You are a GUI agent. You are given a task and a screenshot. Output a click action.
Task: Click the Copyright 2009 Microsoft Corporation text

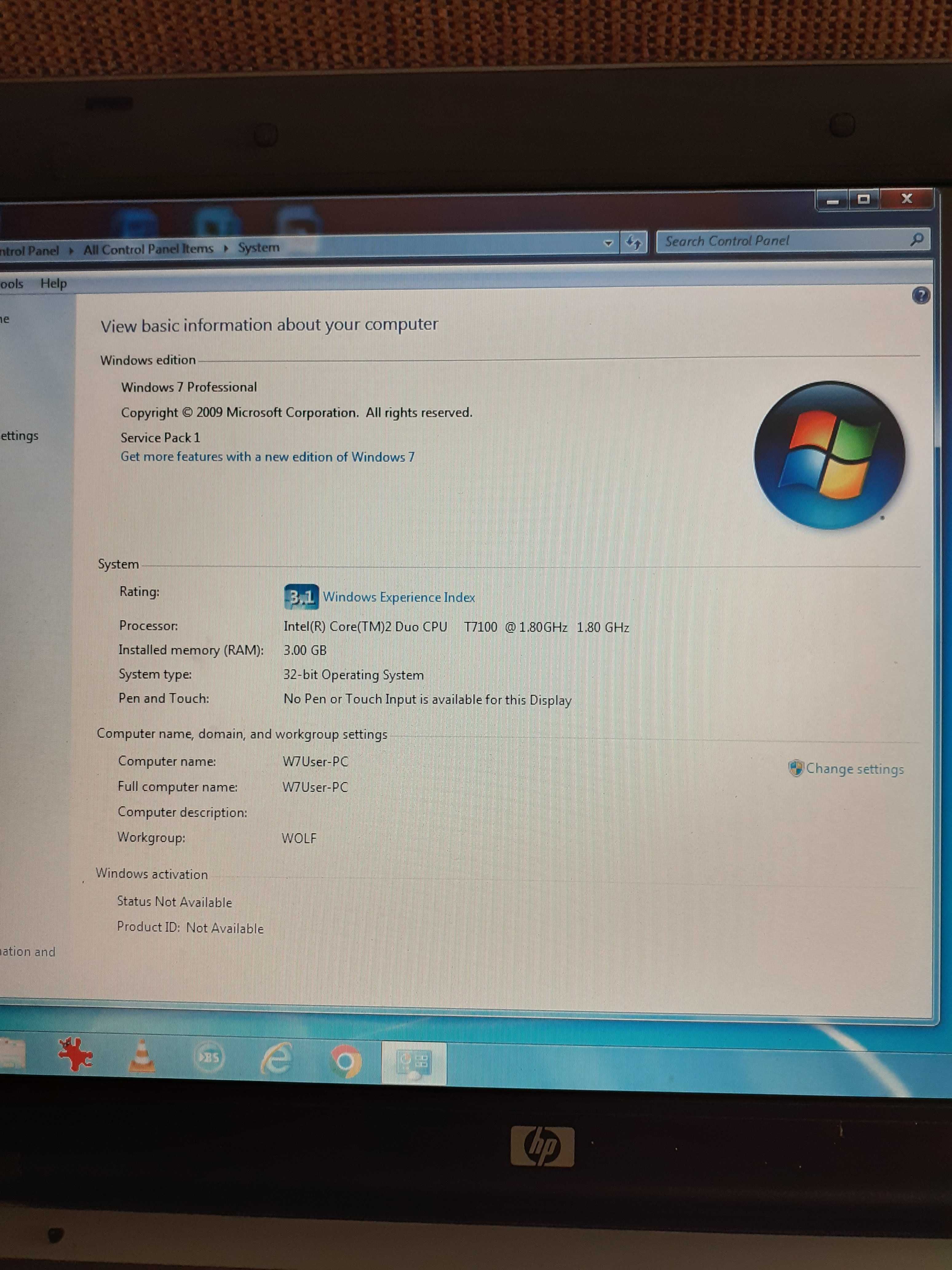pos(297,413)
